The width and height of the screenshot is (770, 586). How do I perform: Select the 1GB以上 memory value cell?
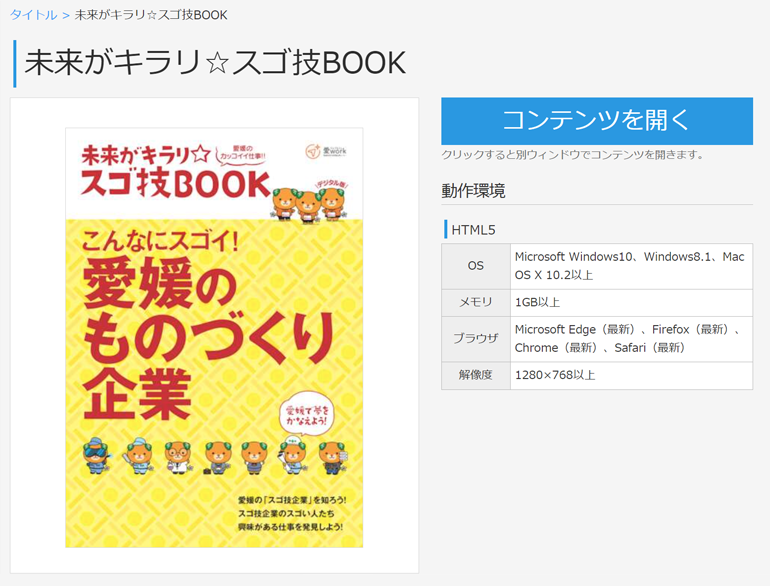631,303
